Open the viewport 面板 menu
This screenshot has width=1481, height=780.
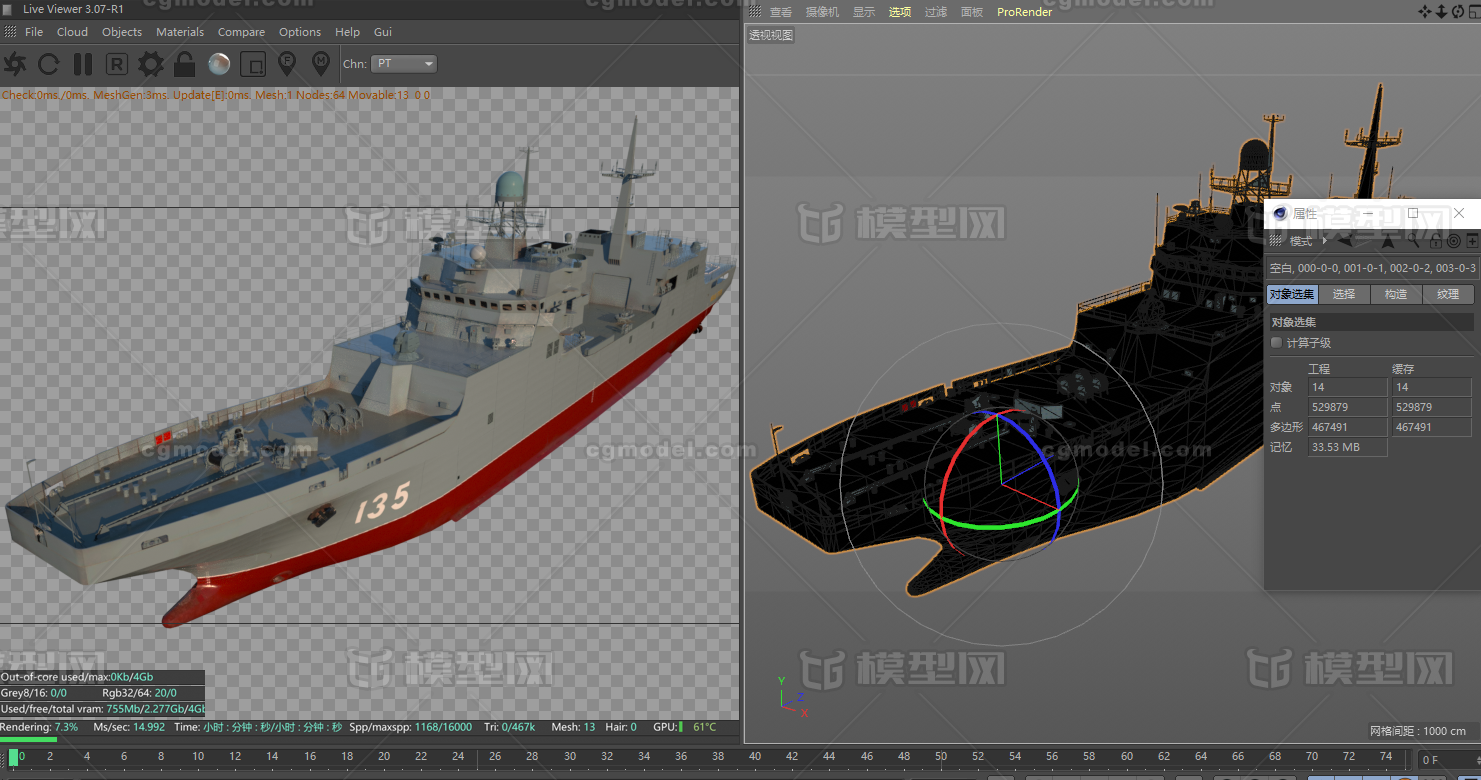point(972,12)
